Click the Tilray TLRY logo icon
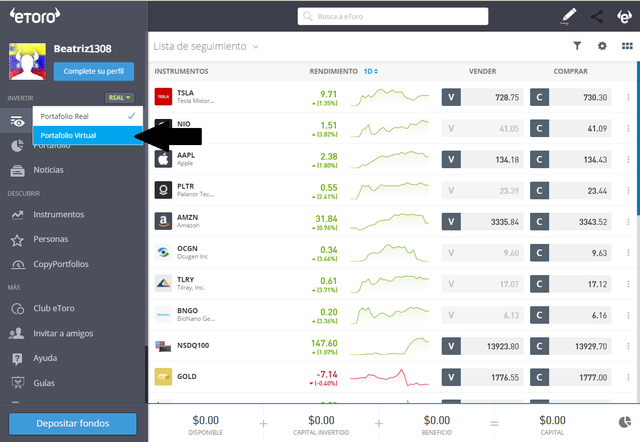Viewport: 640px width, 442px height. pyautogui.click(x=163, y=283)
